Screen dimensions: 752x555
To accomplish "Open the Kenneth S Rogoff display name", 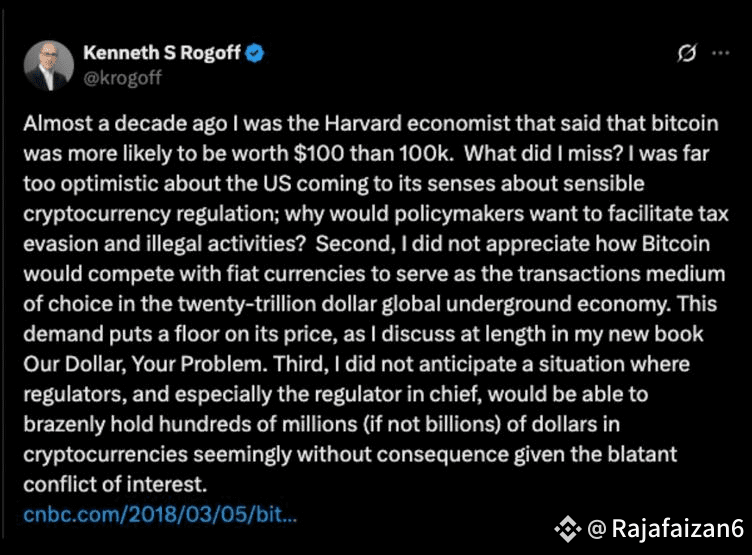I will 162,53.
